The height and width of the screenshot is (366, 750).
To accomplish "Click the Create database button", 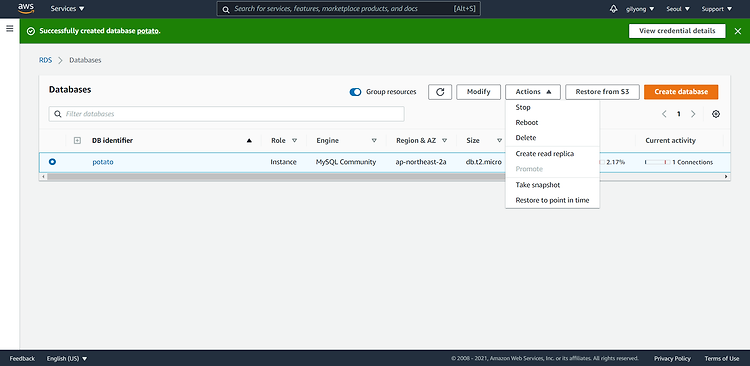I will (681, 92).
